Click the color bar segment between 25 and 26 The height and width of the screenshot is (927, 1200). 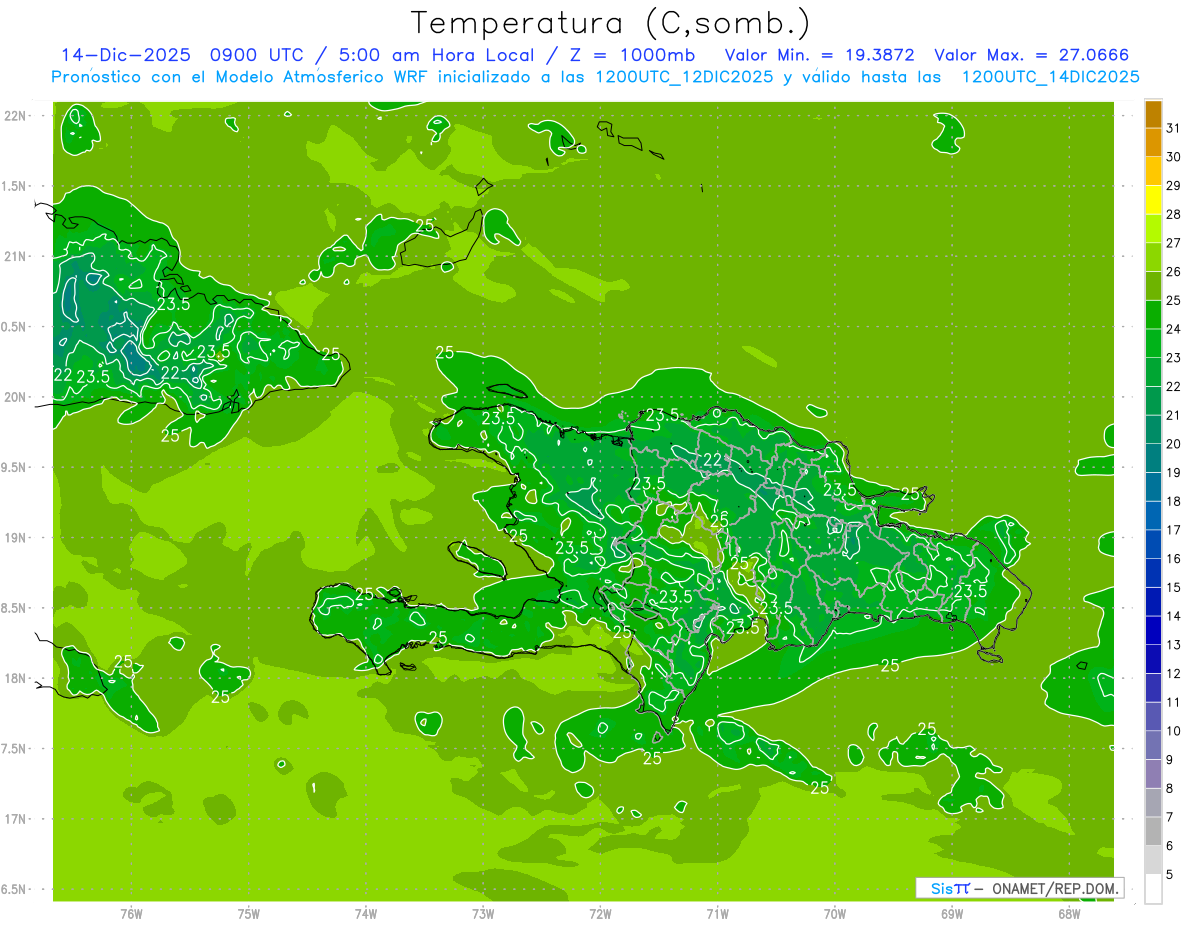(1153, 286)
